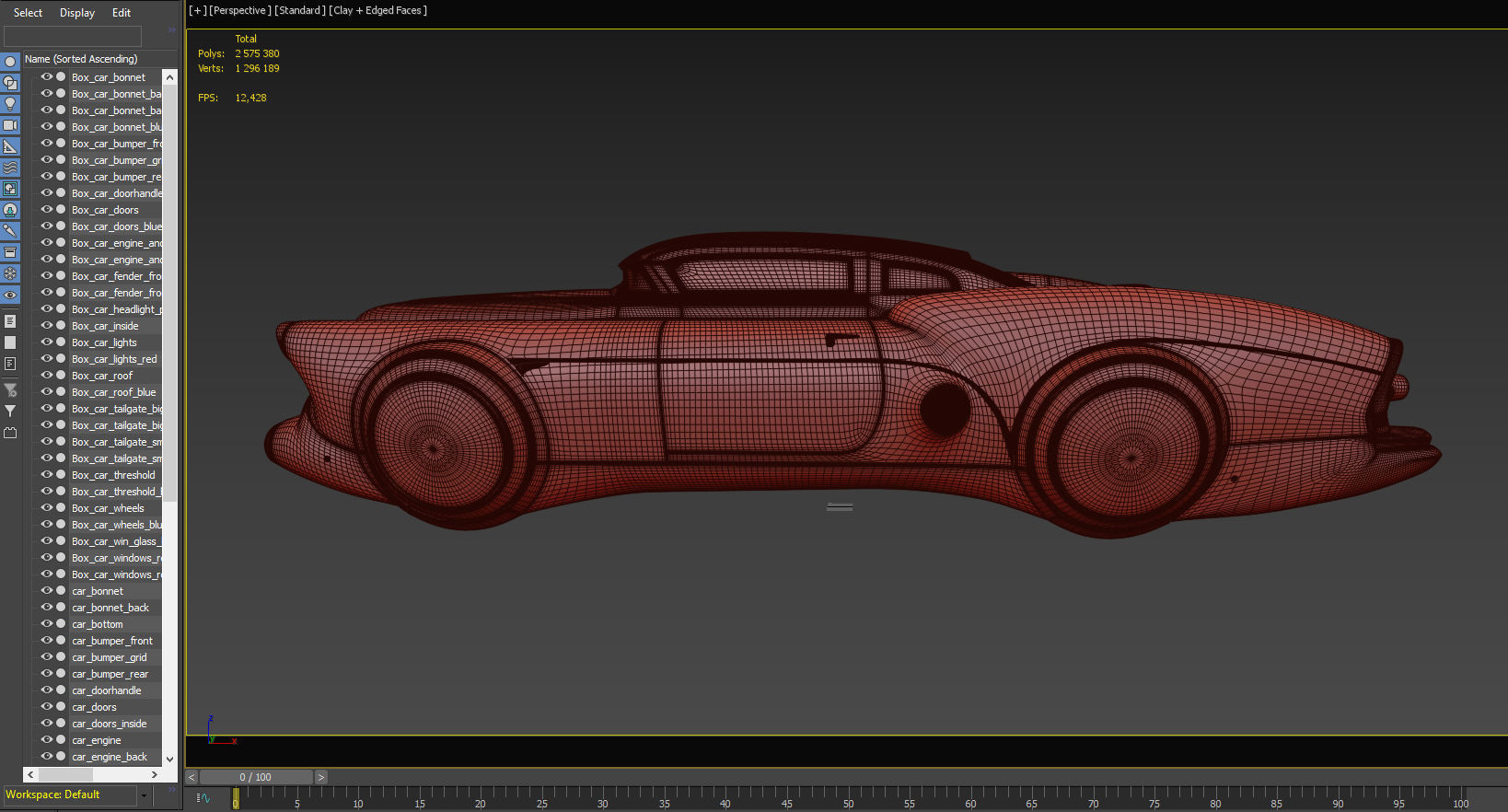Hide car_doors_inside via eye icon
Screen dimensions: 1508x812
(46, 724)
